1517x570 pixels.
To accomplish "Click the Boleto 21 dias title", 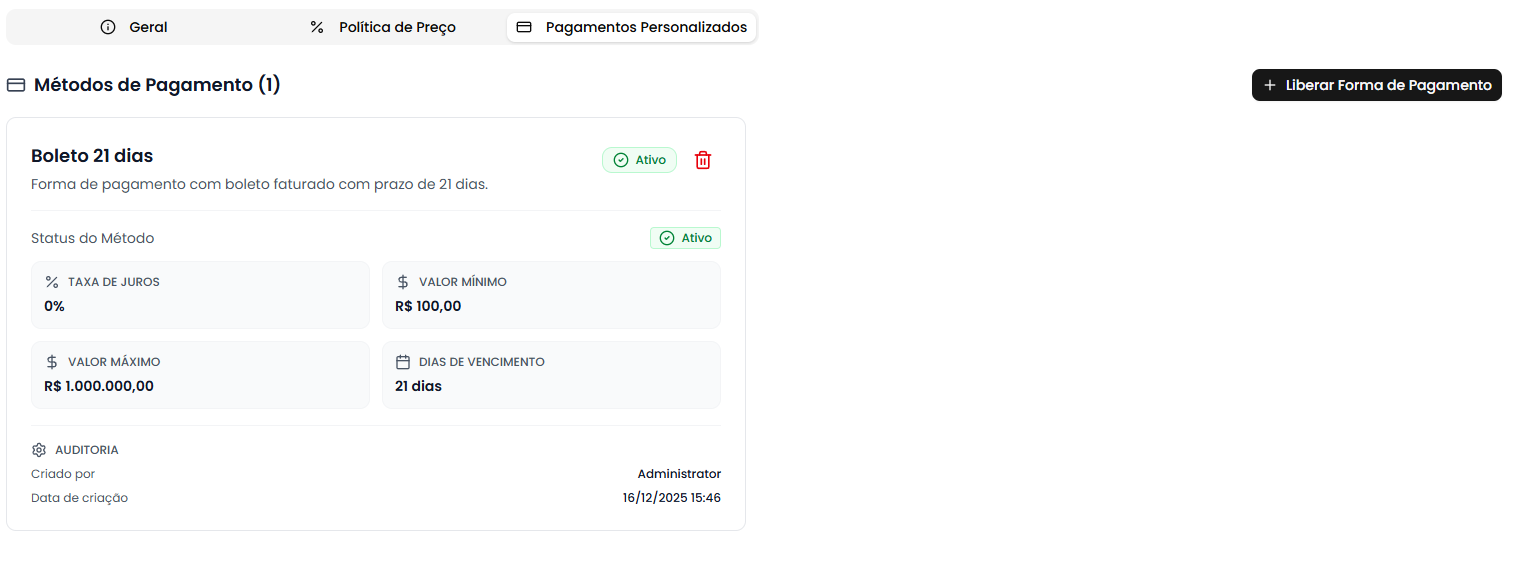I will [x=92, y=156].
